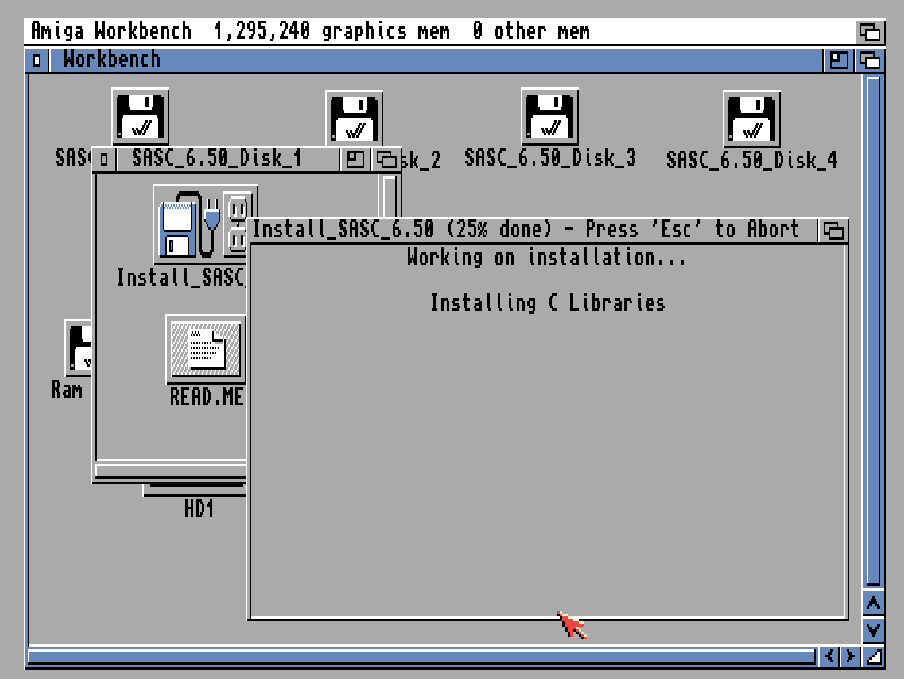Click the HD1 drive label
904x679 pixels.
pyautogui.click(x=199, y=508)
